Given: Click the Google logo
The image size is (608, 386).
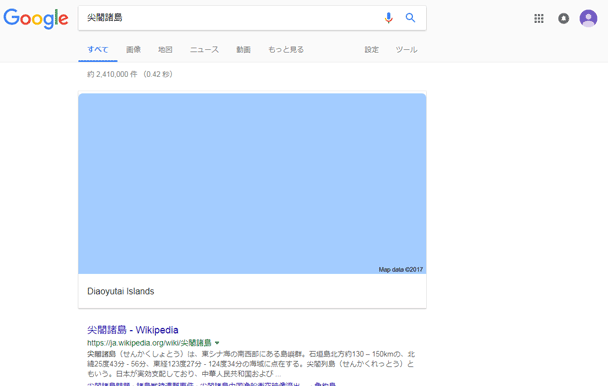Looking at the screenshot, I should pyautogui.click(x=36, y=18).
